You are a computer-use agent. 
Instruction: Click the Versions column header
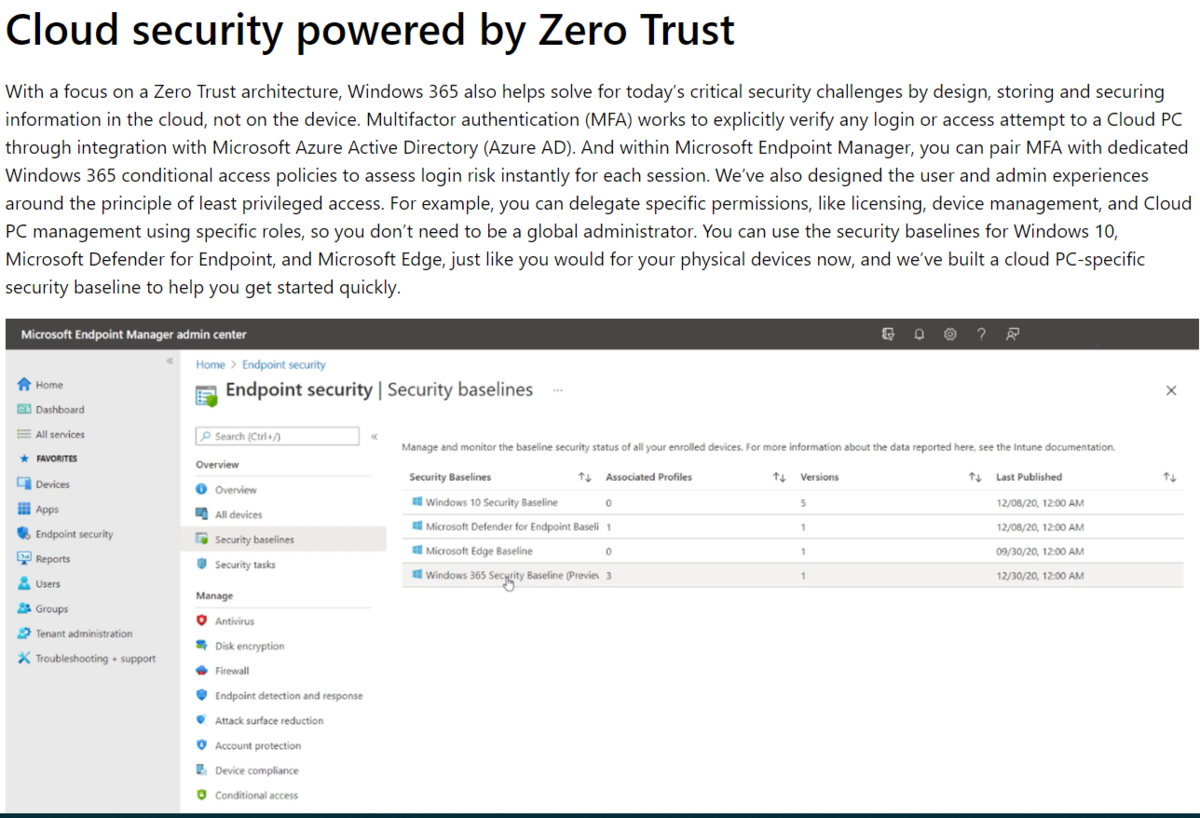point(820,477)
